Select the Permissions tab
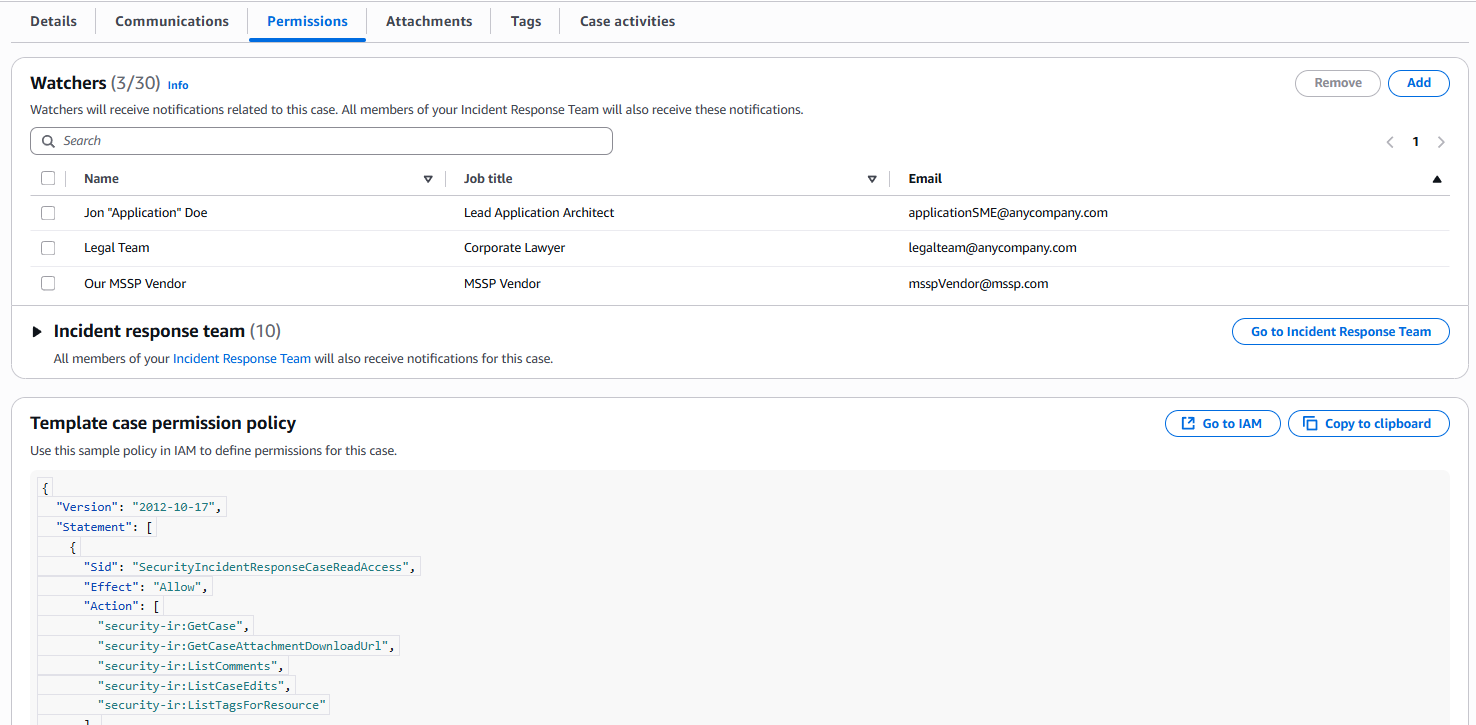The height and width of the screenshot is (725, 1476). coord(308,21)
